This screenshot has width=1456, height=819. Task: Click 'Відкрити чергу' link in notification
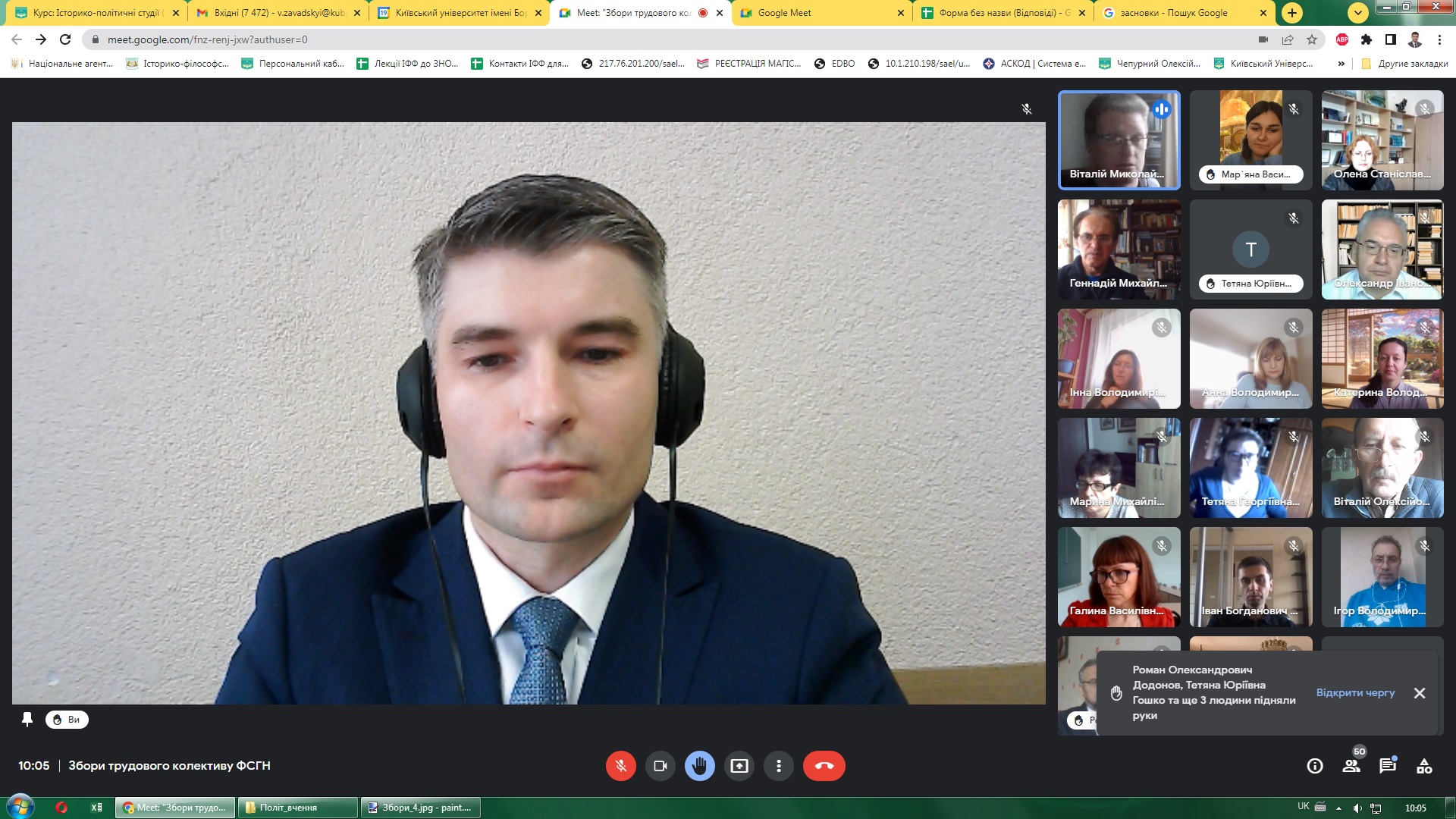pos(1355,692)
